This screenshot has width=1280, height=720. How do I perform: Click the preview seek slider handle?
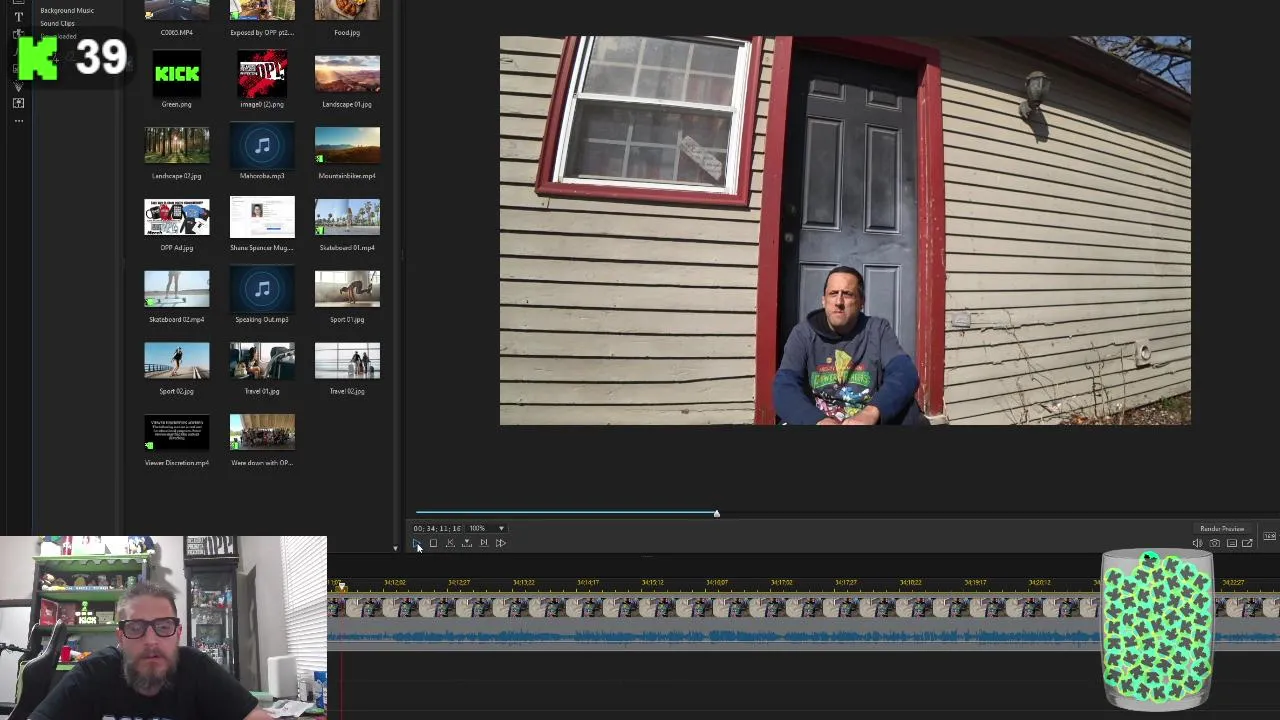coord(716,513)
